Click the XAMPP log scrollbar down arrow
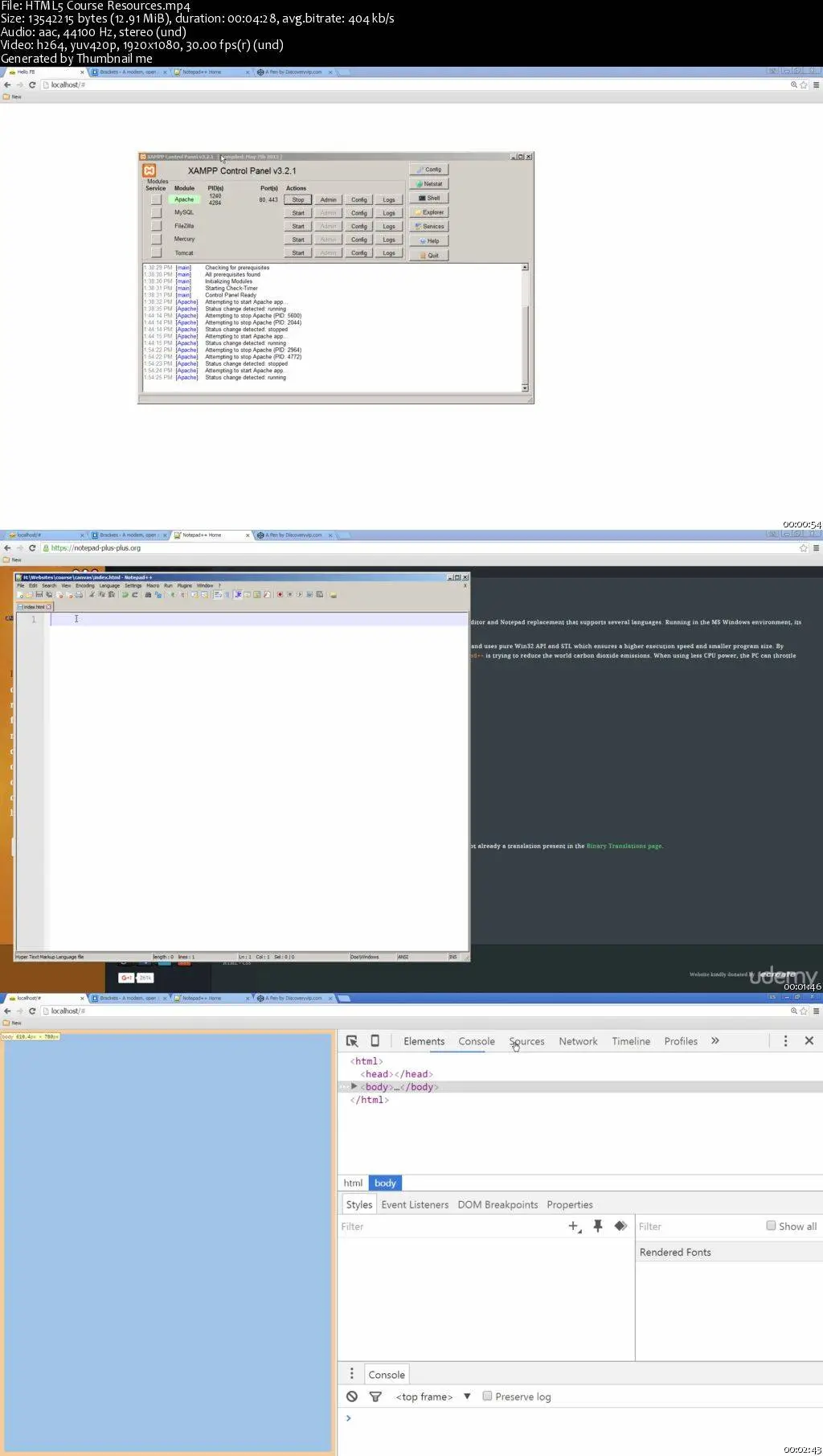Image resolution: width=823 pixels, height=1456 pixels. (x=525, y=388)
